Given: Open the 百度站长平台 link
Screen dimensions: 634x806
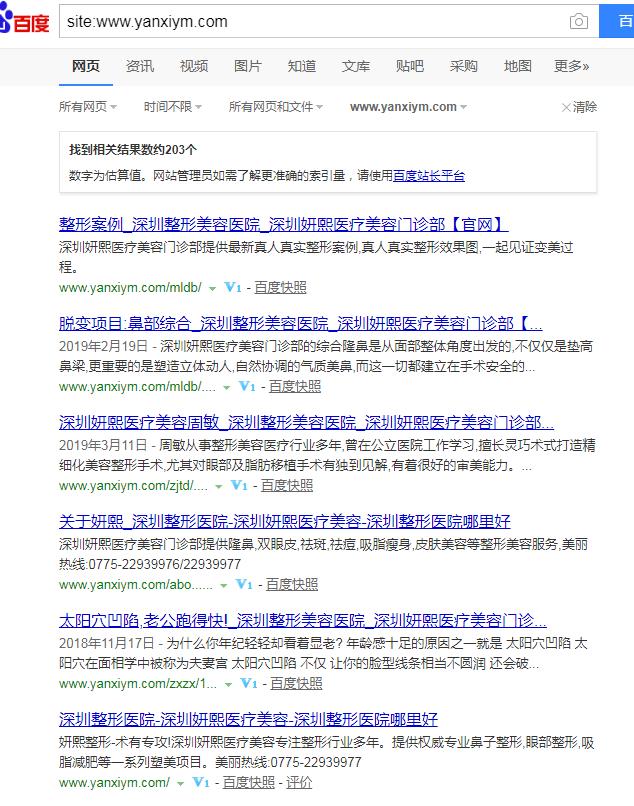Looking at the screenshot, I should [x=429, y=176].
